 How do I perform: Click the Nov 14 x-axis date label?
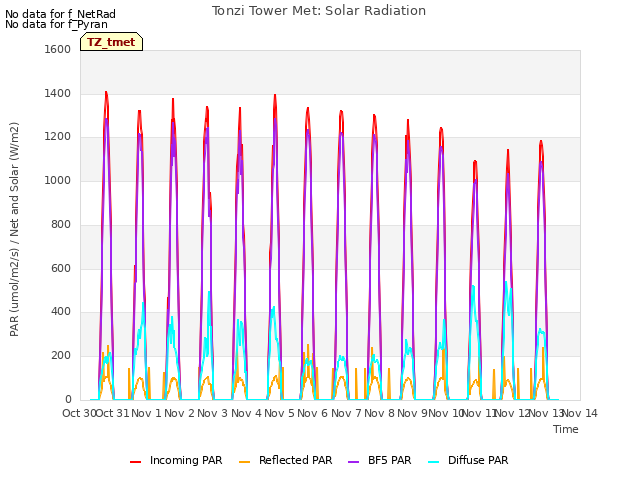pos(580,413)
